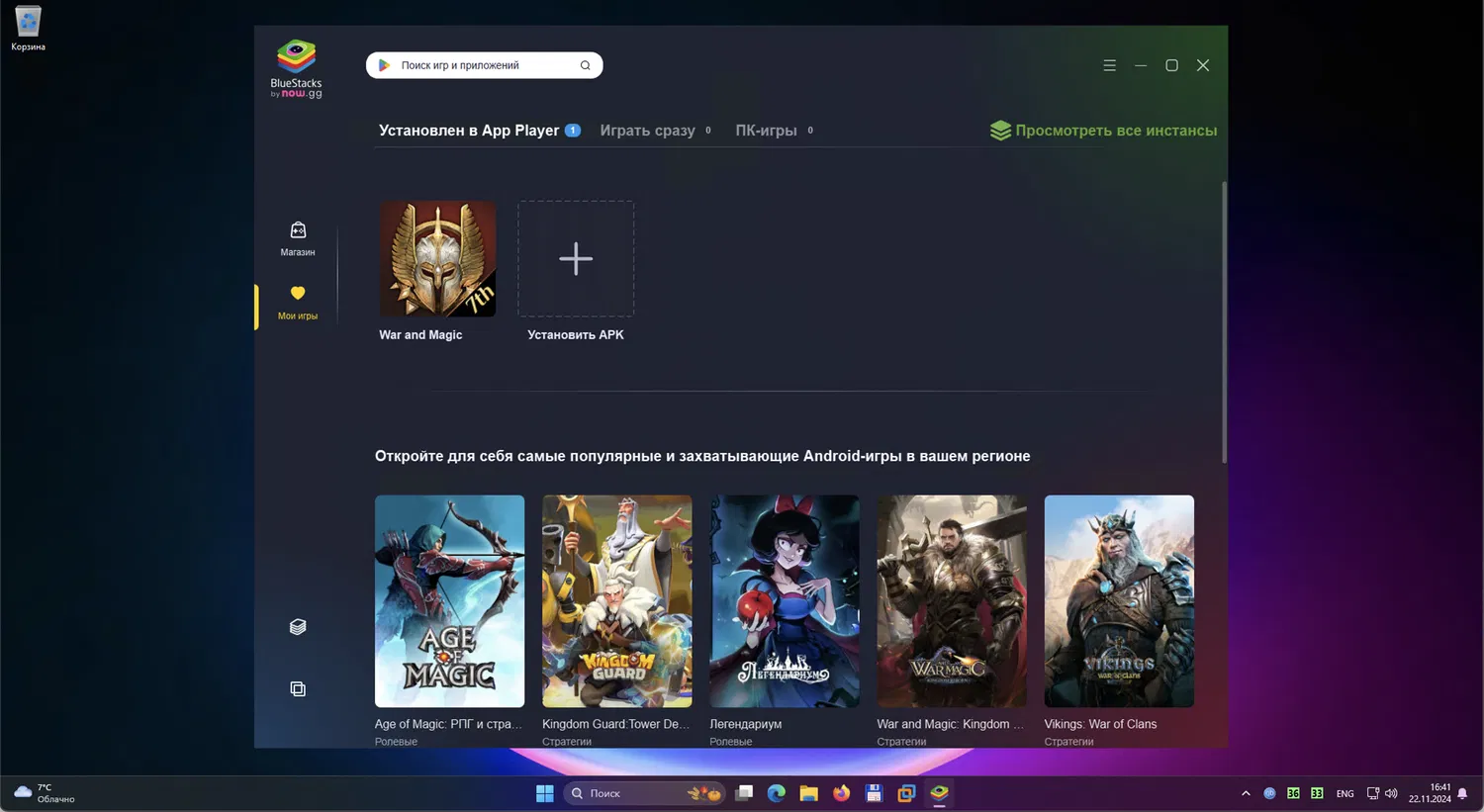Click the overlapping windows icon in sidebar
Image resolution: width=1484 pixels, height=812 pixels.
[x=297, y=688]
